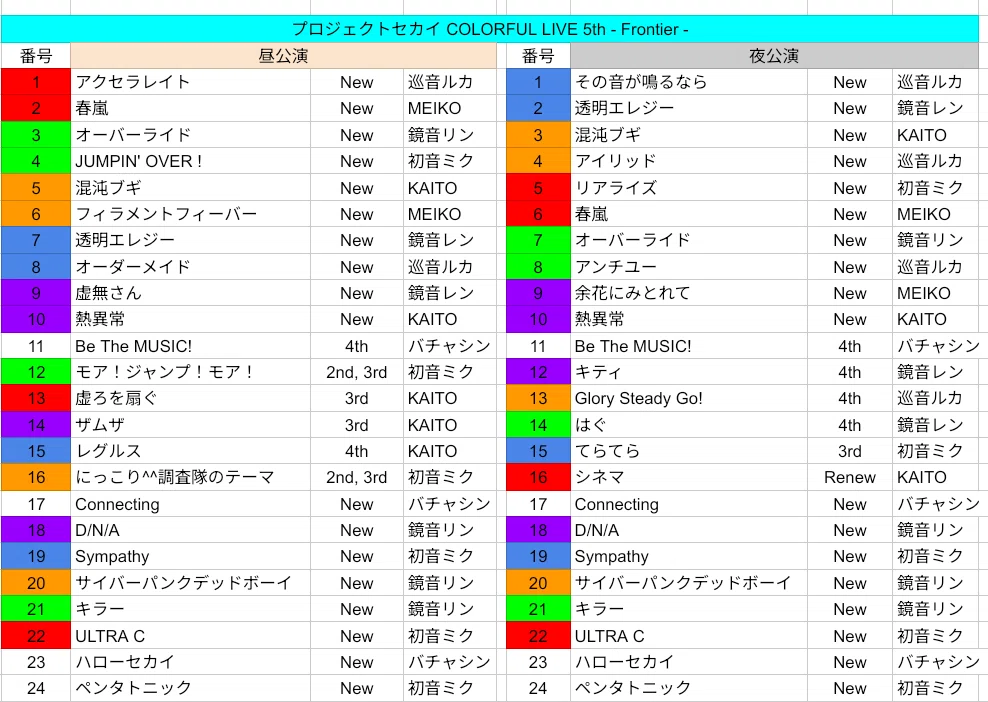The image size is (988, 702).
Task: Select the にっこり^^調査隊のテーマ cell
Action: [x=190, y=477]
